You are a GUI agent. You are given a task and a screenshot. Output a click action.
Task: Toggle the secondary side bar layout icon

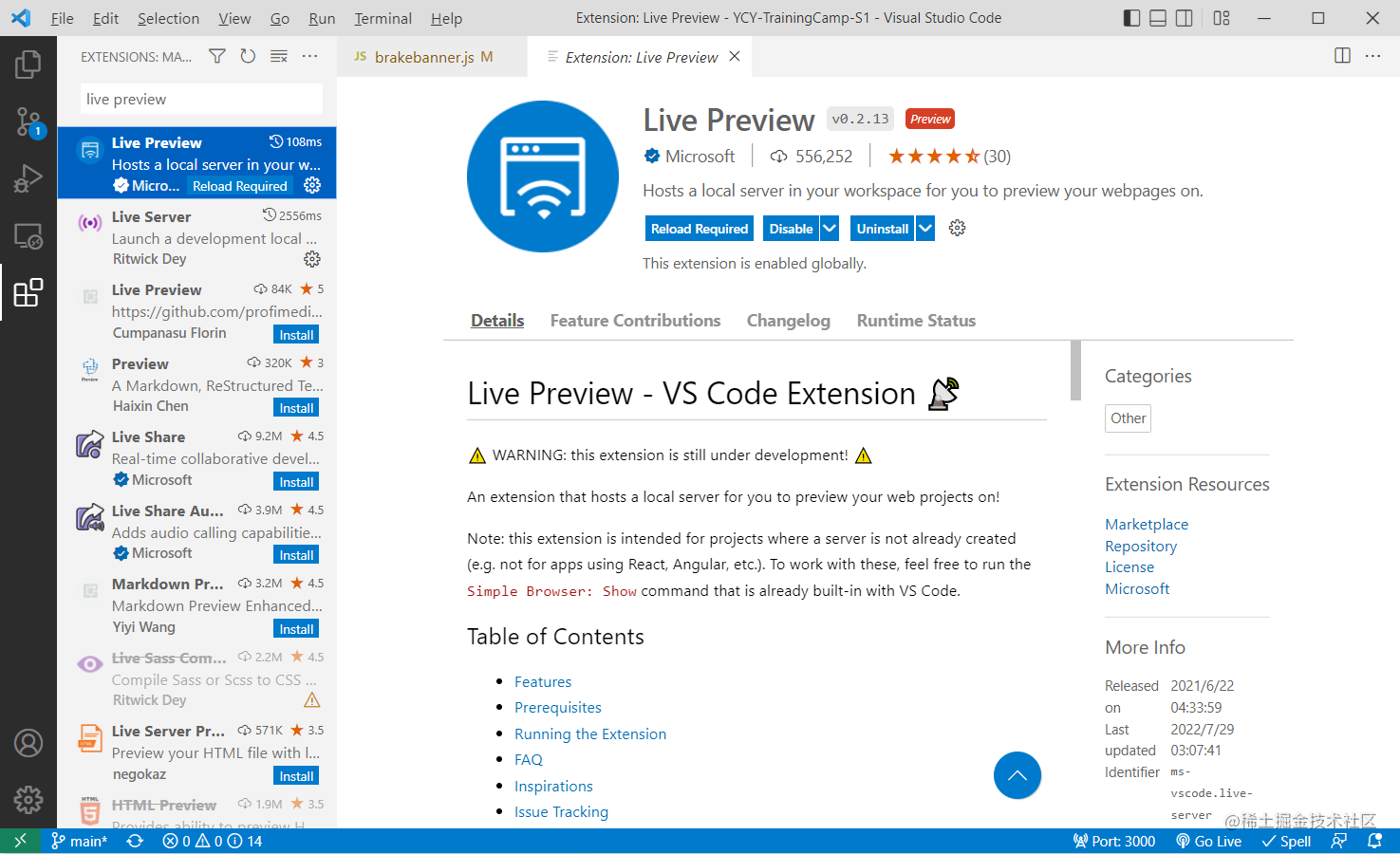pos(1184,18)
